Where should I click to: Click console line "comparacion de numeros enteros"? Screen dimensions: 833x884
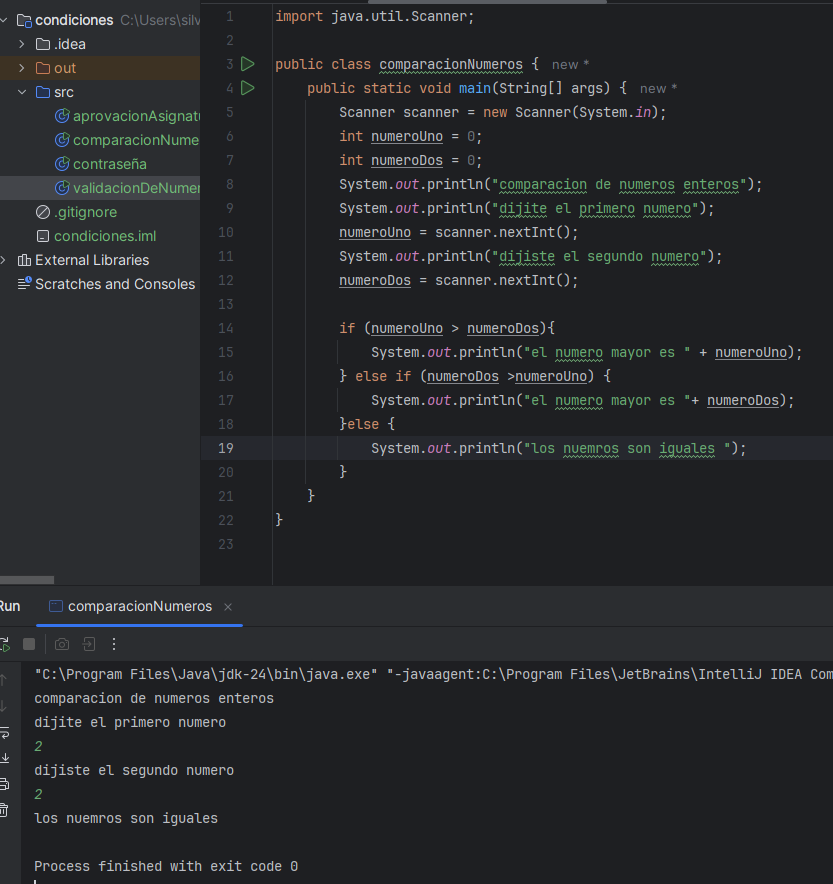click(154, 699)
